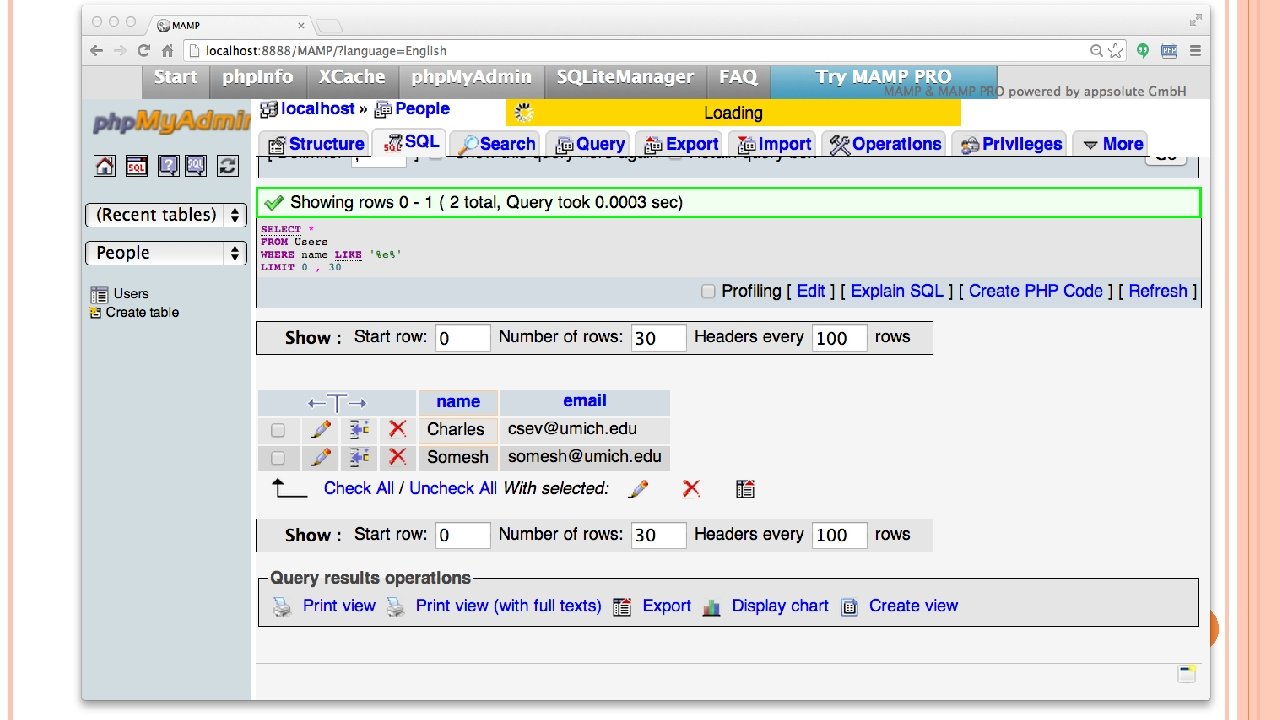Open the Privileges tab
Image resolution: width=1280 pixels, height=720 pixels.
(1010, 144)
